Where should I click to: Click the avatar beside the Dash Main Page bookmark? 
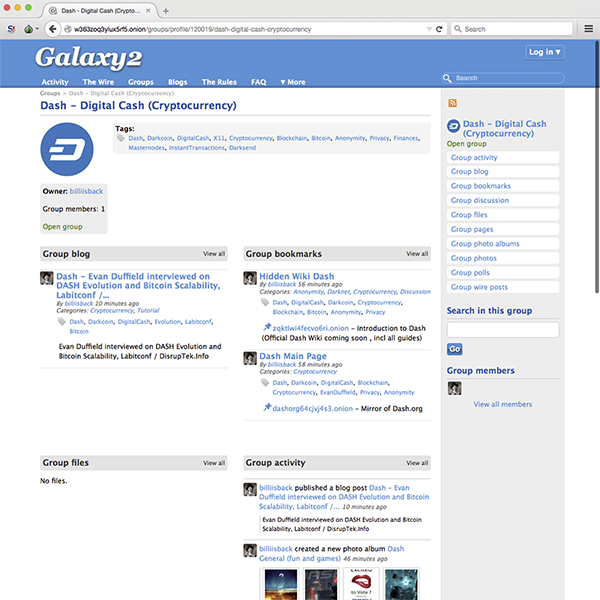tap(250, 358)
